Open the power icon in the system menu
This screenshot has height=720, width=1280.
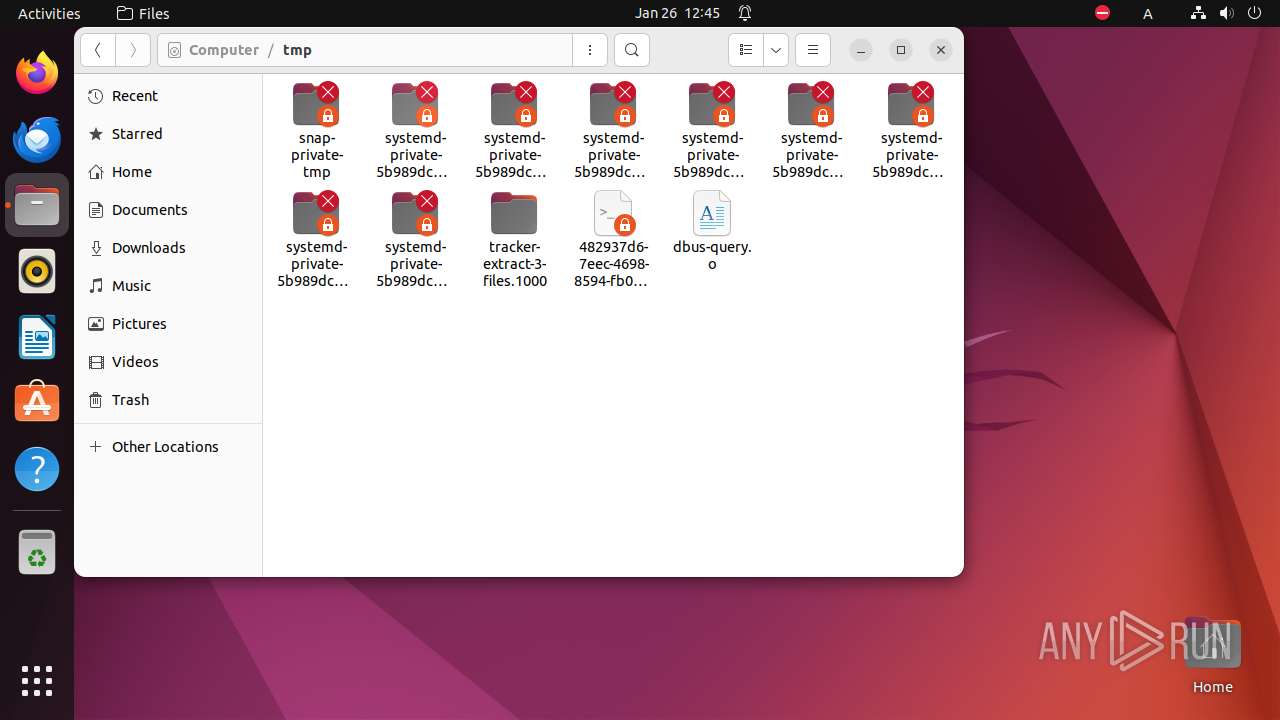coord(1256,13)
